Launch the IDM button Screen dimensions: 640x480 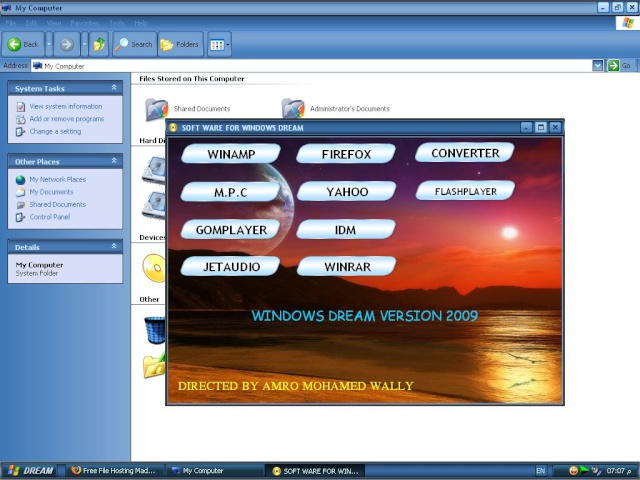[x=346, y=230]
